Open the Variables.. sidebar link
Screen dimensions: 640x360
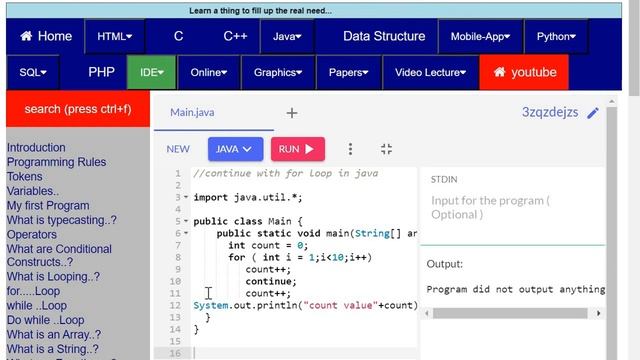pos(33,191)
